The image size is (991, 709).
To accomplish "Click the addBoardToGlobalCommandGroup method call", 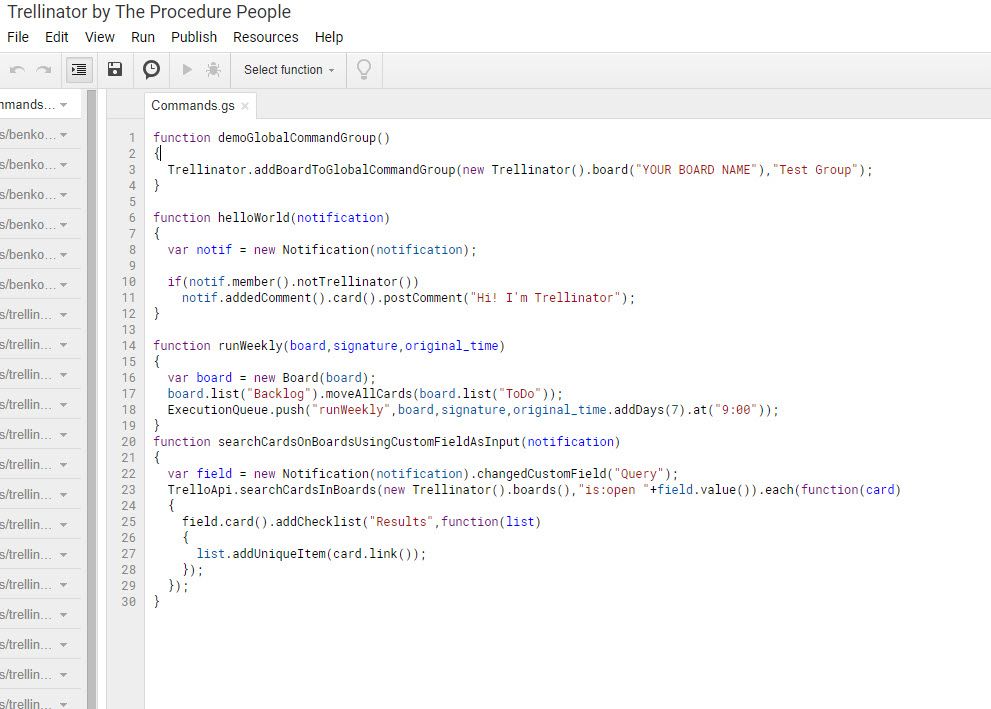I will [x=355, y=170].
